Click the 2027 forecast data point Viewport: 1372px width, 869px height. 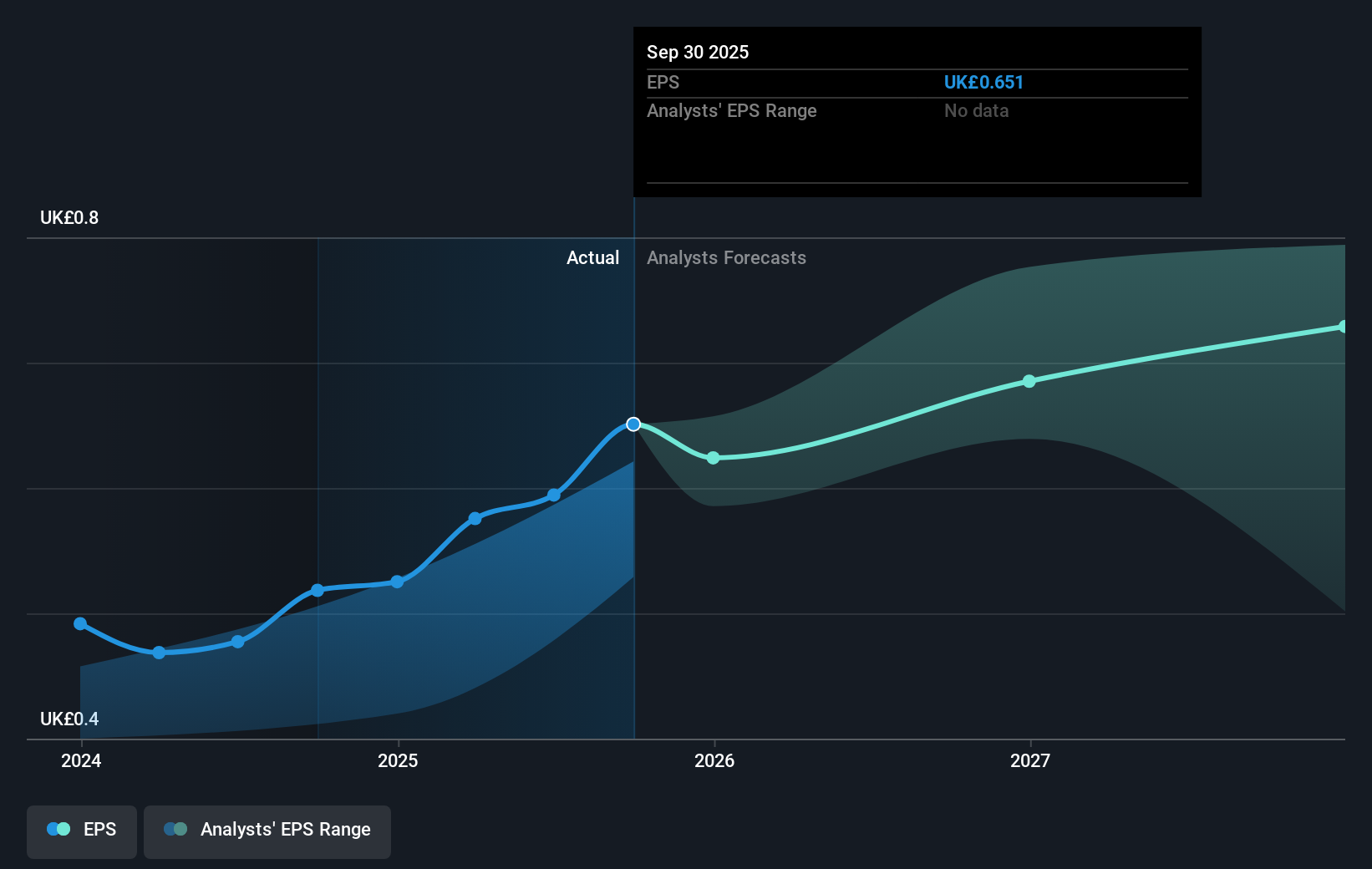(x=1029, y=381)
